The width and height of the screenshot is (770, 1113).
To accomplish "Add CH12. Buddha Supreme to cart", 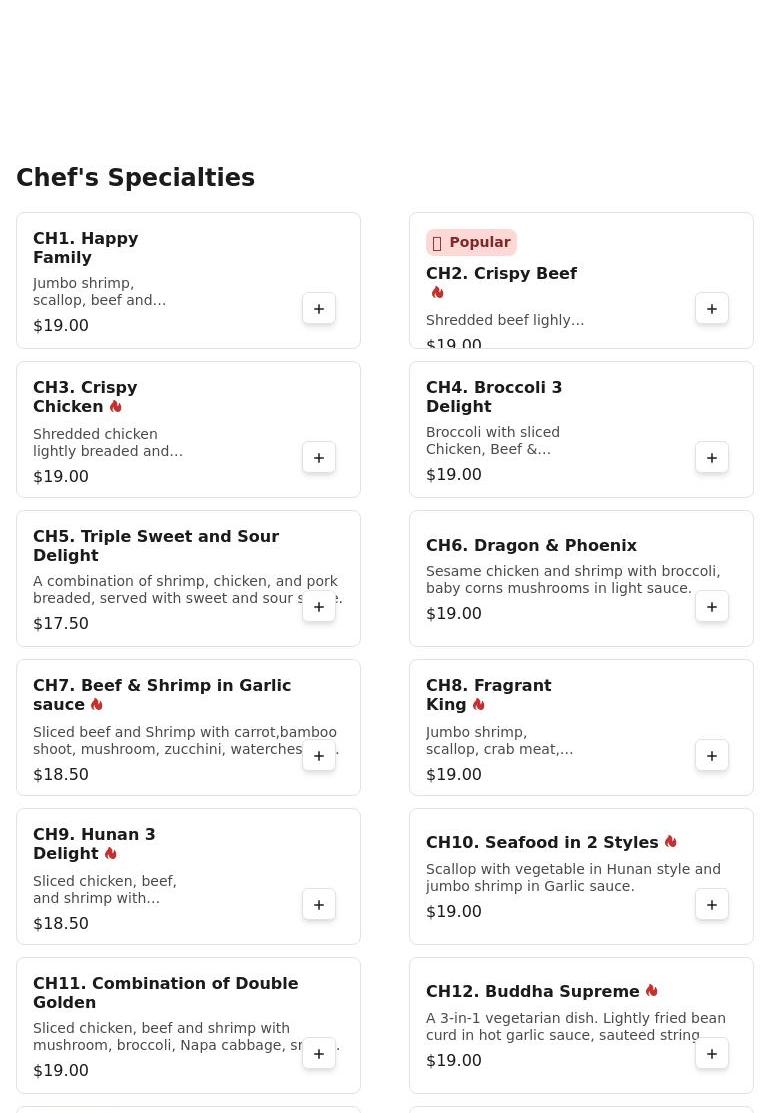I will point(712,1054).
